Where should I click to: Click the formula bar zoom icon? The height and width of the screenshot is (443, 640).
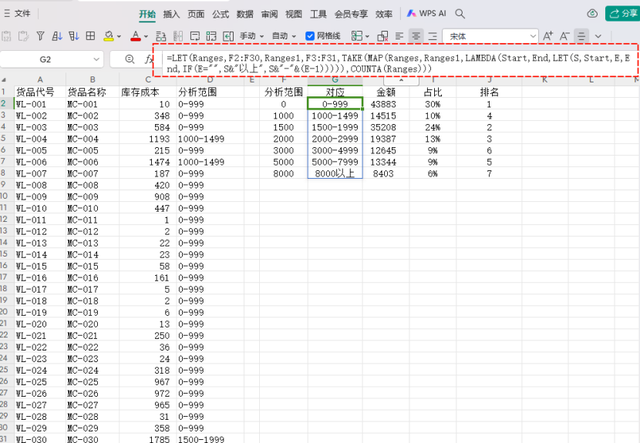click(x=129, y=59)
